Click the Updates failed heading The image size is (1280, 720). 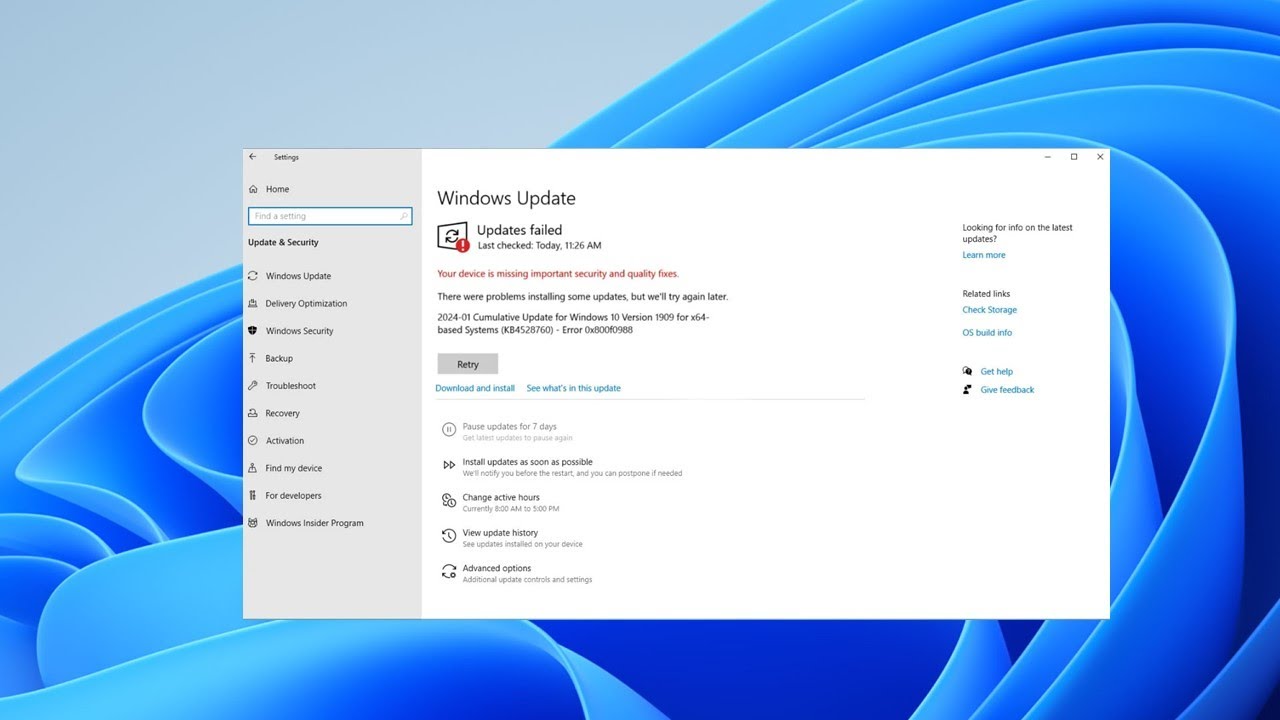point(519,230)
